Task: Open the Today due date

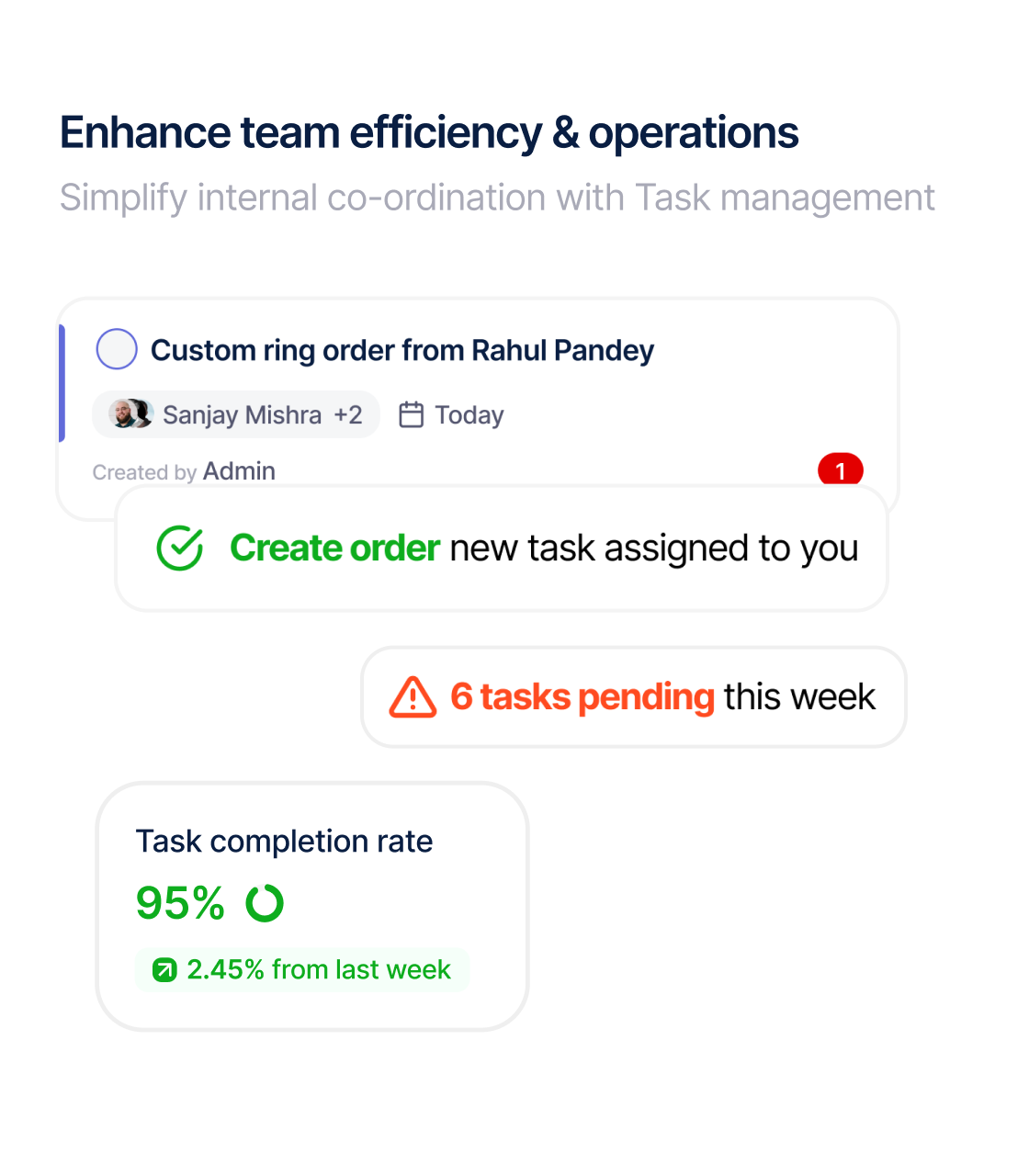Action: [x=469, y=415]
